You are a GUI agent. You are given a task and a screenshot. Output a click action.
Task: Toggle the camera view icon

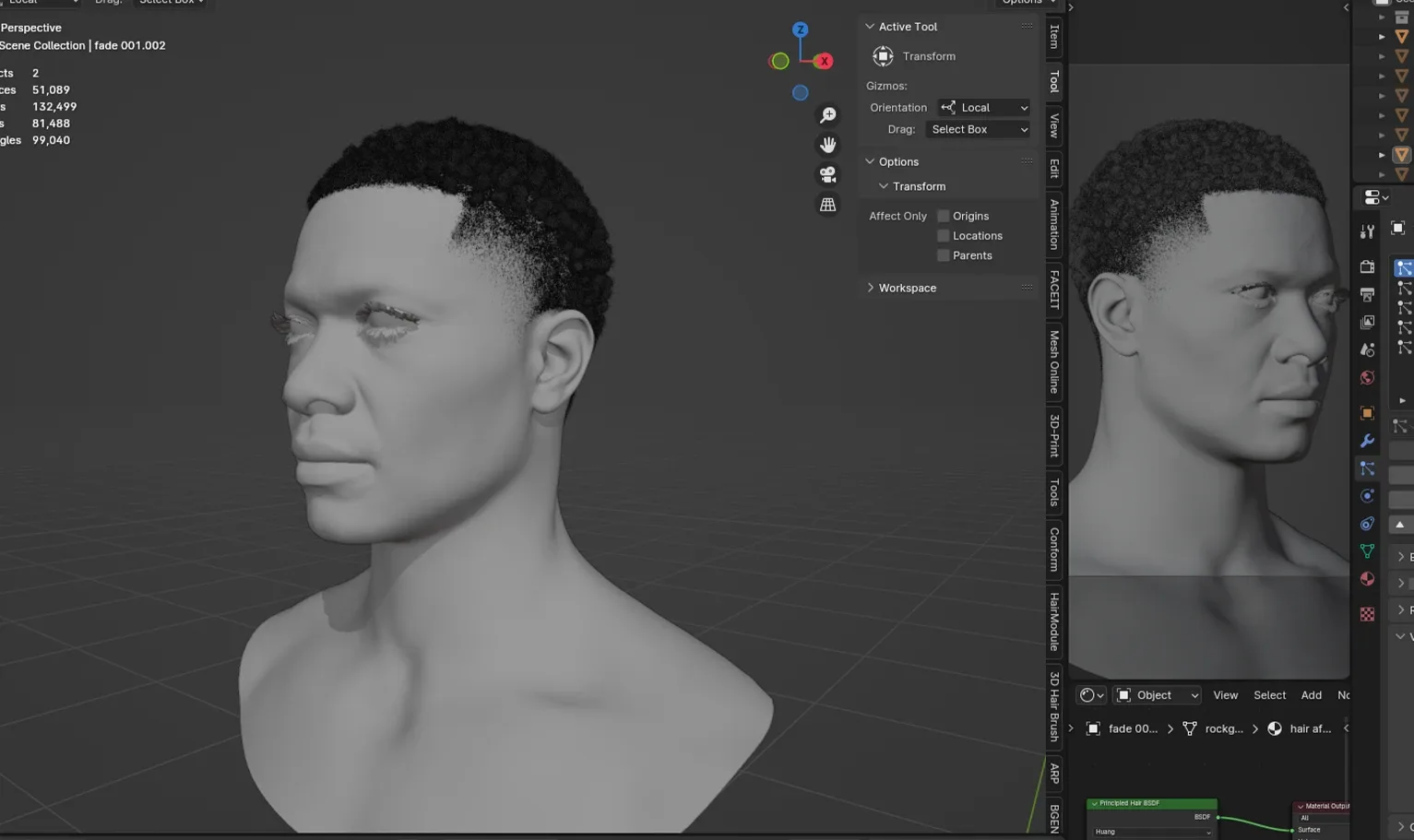827,174
